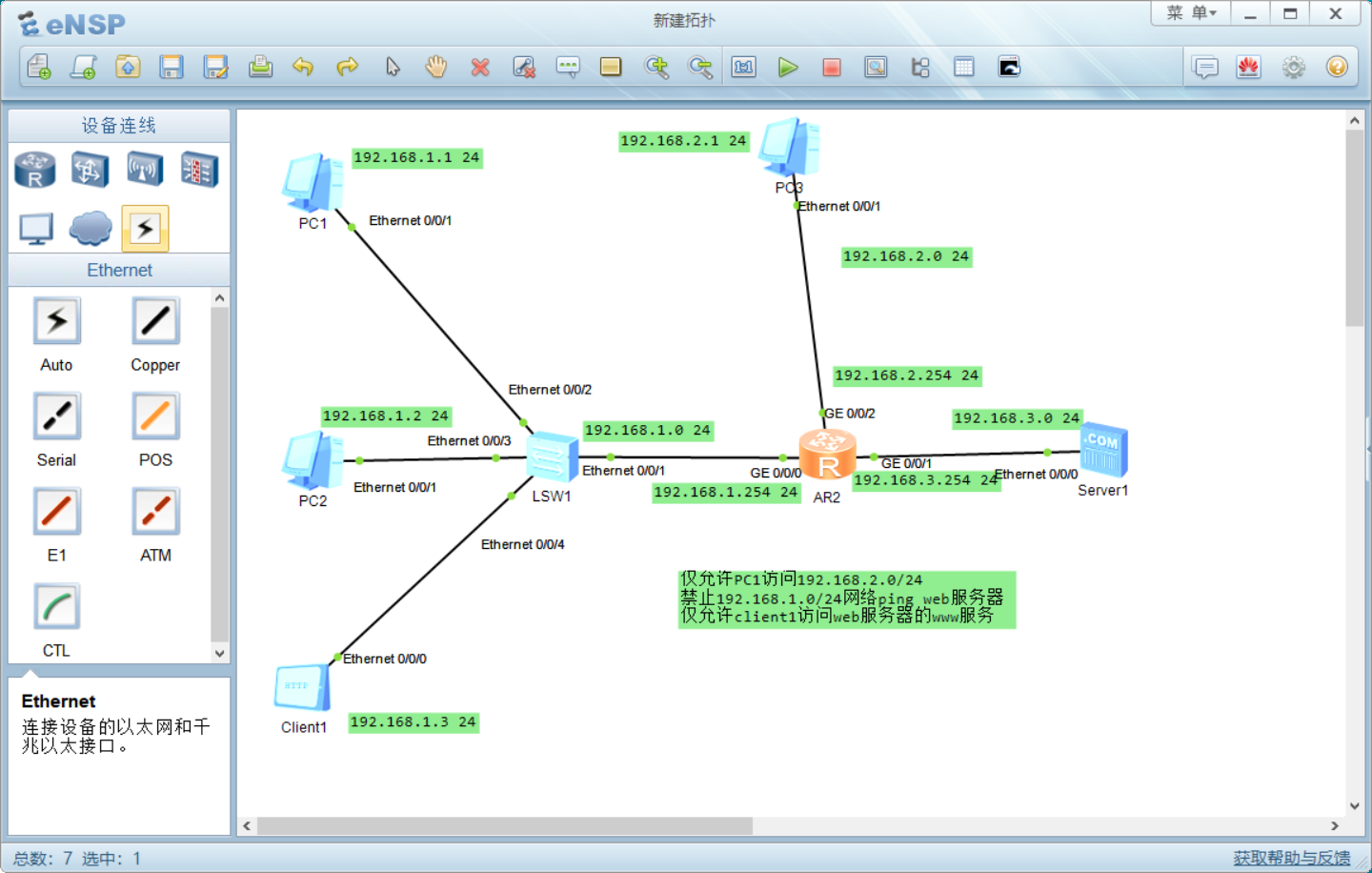Choose the Cloud device category
The height and width of the screenshot is (873, 1372).
(x=91, y=229)
